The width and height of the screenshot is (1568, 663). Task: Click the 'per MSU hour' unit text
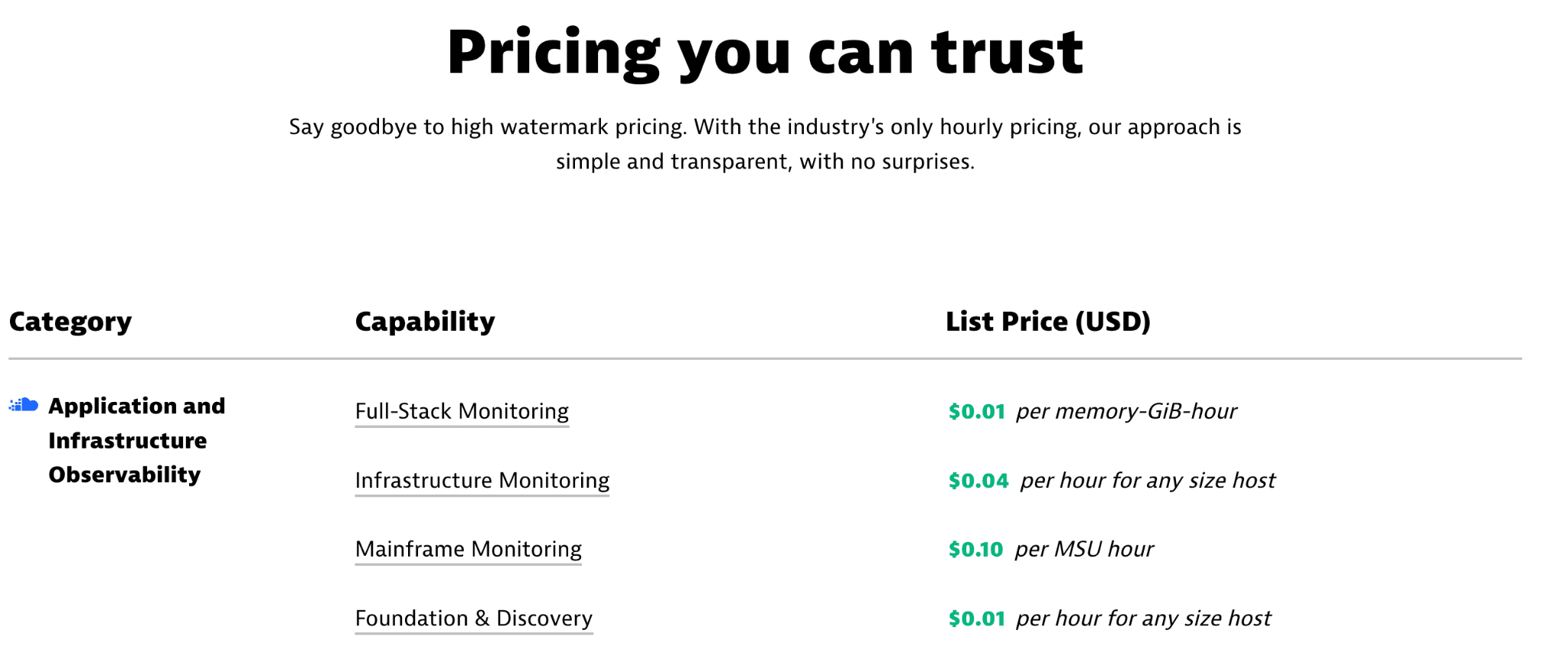click(1084, 549)
